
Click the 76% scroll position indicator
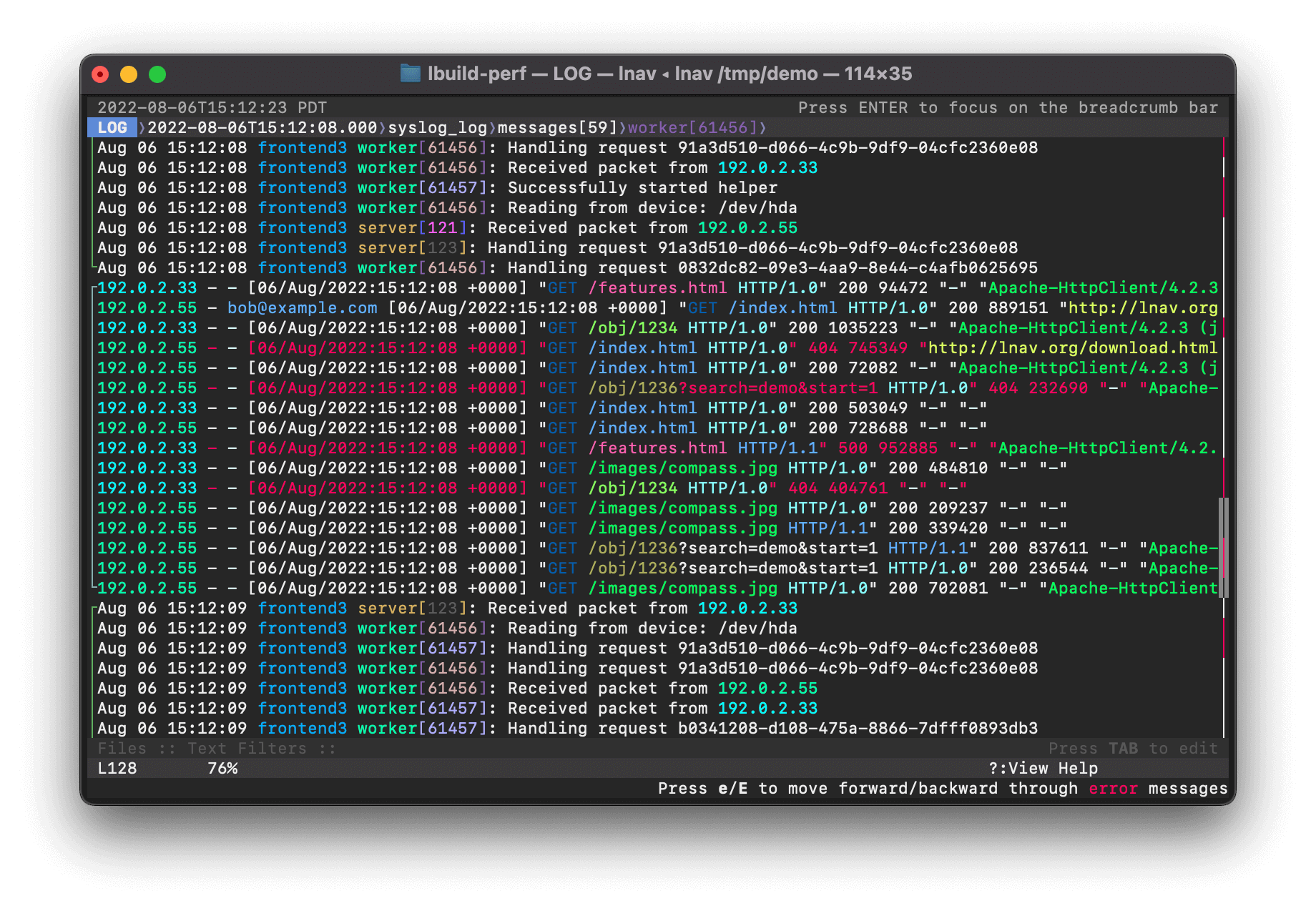pos(222,769)
